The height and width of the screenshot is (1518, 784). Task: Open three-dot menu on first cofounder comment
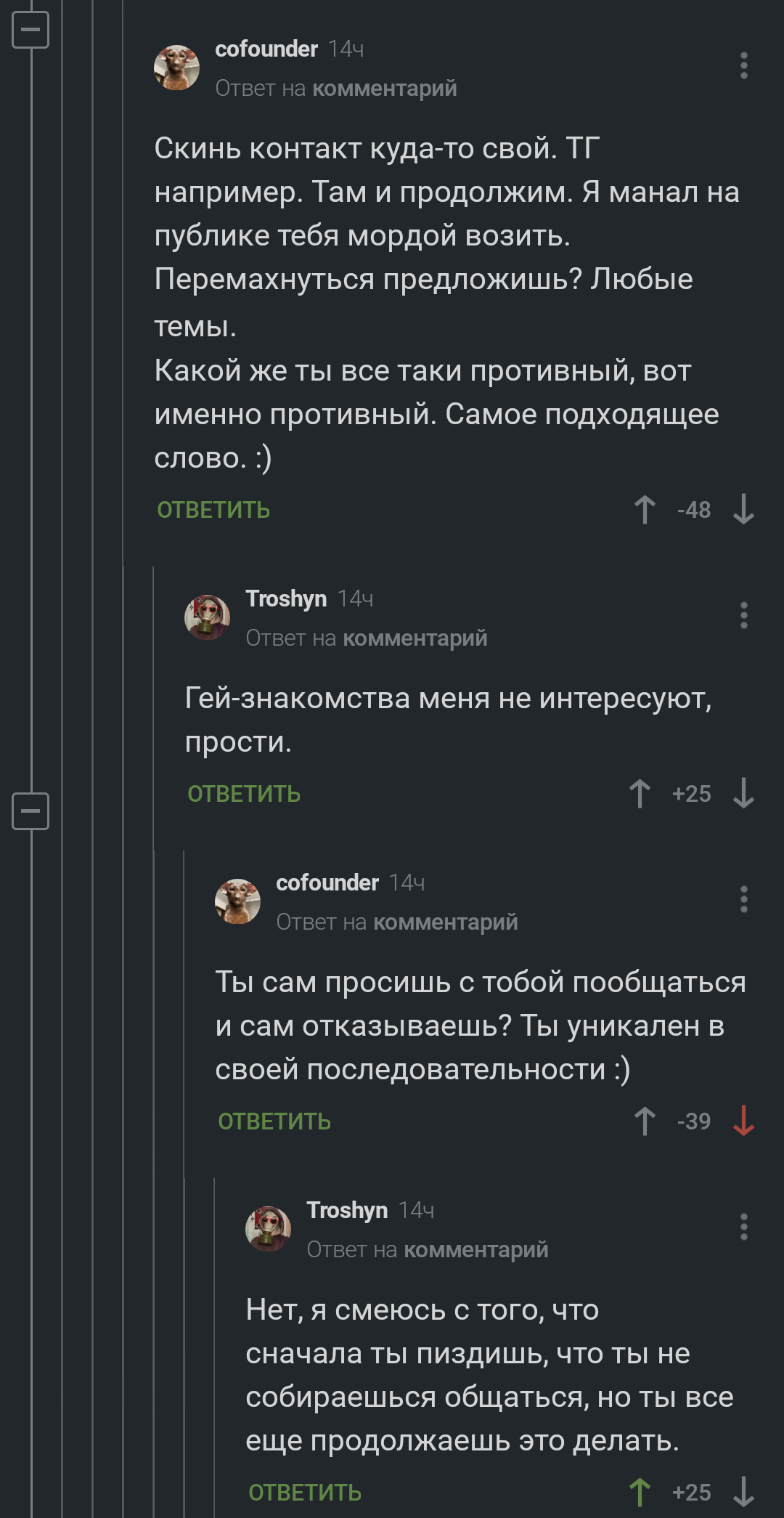[x=743, y=65]
